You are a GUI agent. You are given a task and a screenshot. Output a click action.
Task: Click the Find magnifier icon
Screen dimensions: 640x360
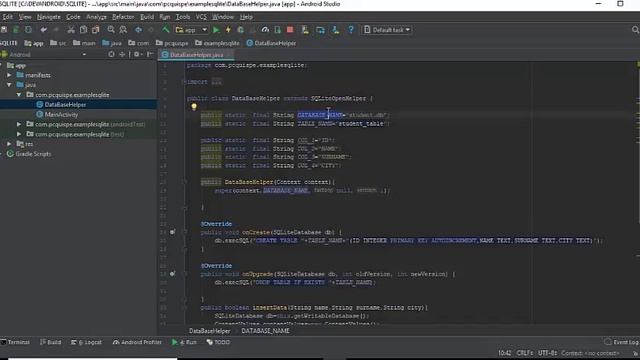pyautogui.click(x=111, y=30)
